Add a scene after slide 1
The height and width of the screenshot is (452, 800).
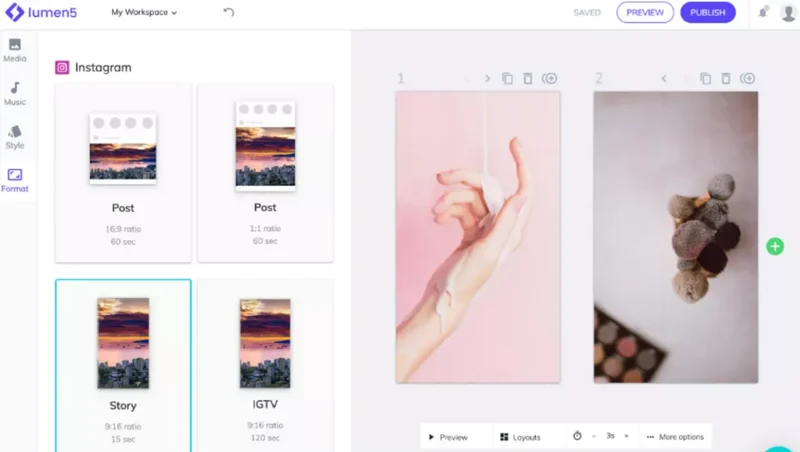point(550,78)
